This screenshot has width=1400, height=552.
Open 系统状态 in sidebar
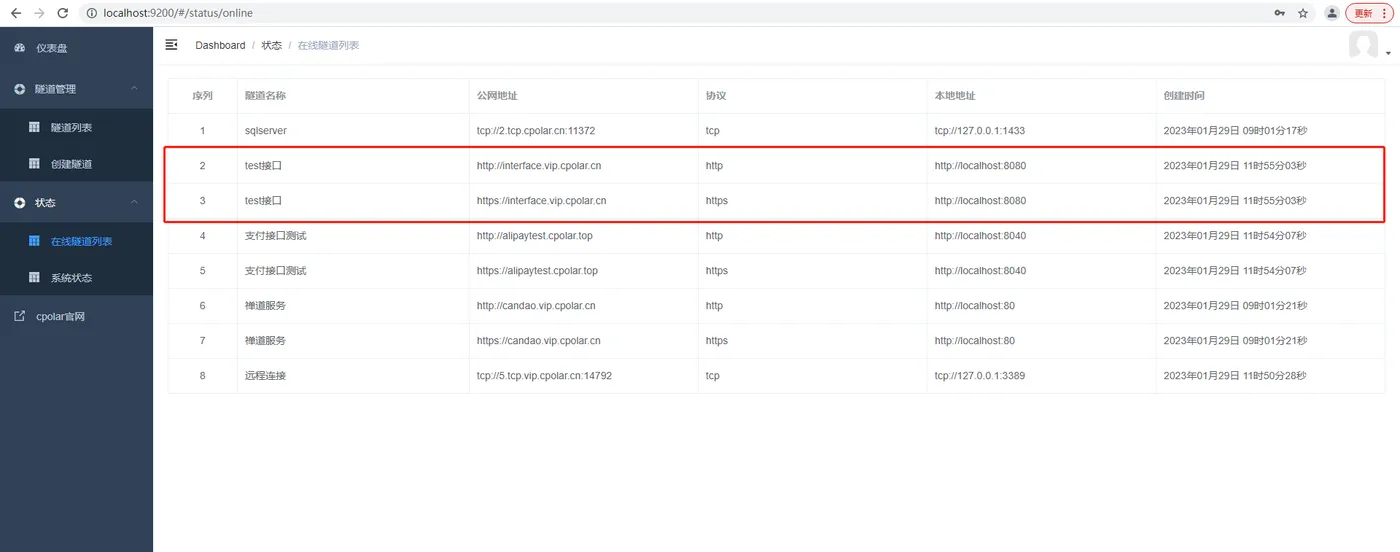71,278
